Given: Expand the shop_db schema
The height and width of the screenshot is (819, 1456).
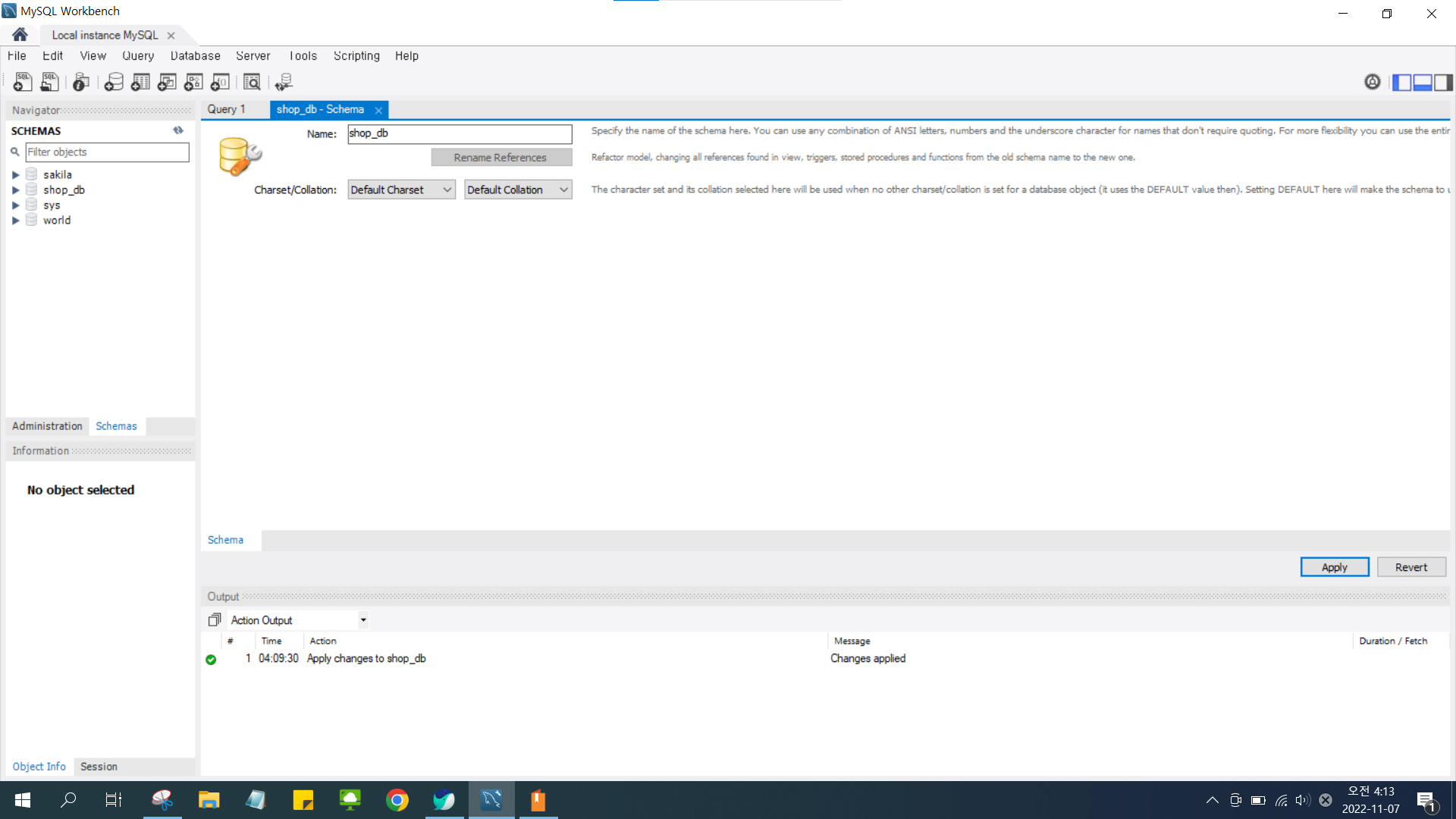Looking at the screenshot, I should point(15,190).
